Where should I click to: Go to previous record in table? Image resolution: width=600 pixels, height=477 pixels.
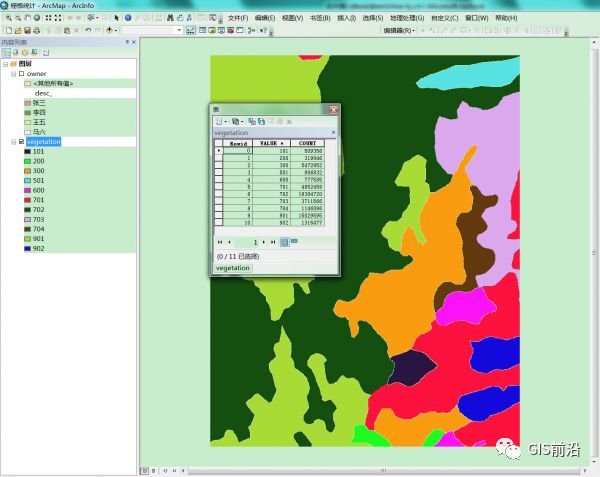(x=229, y=242)
